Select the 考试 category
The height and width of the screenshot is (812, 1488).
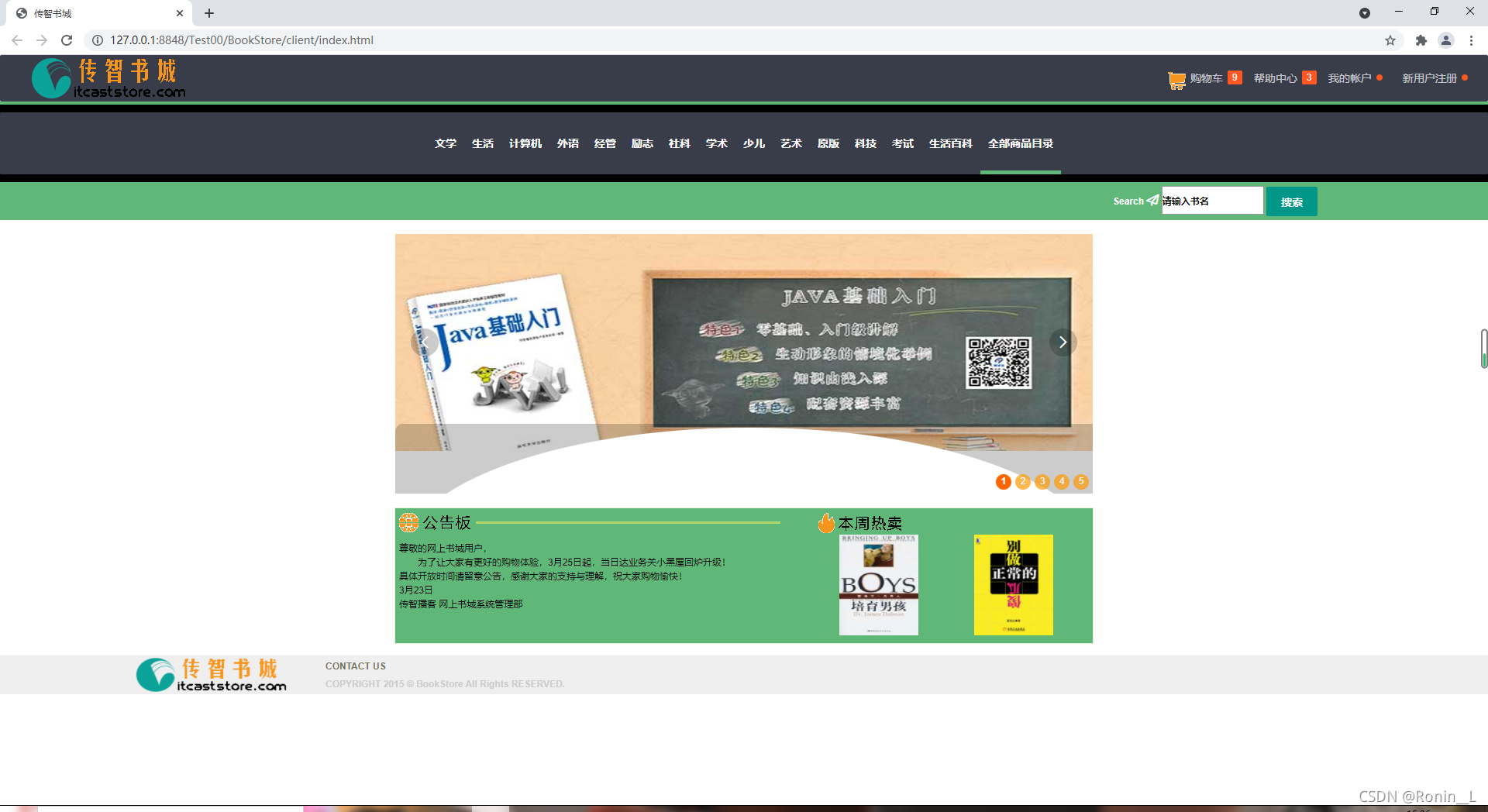(x=903, y=143)
